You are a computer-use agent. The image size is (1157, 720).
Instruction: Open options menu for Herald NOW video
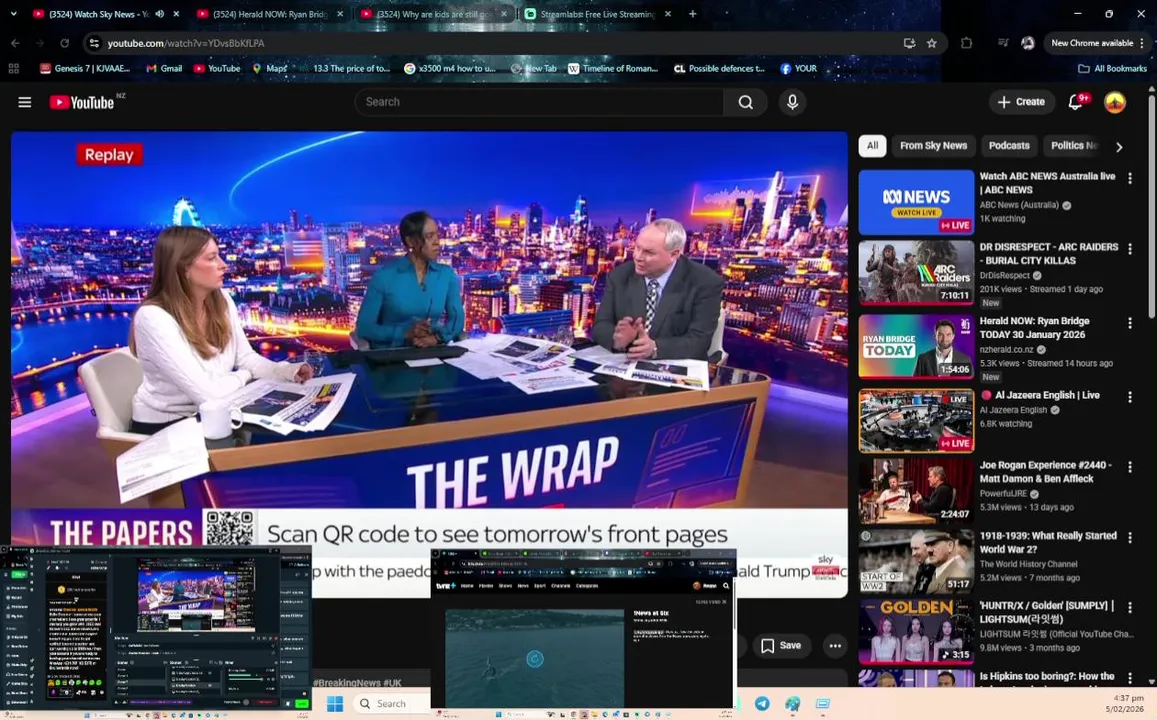(1130, 322)
